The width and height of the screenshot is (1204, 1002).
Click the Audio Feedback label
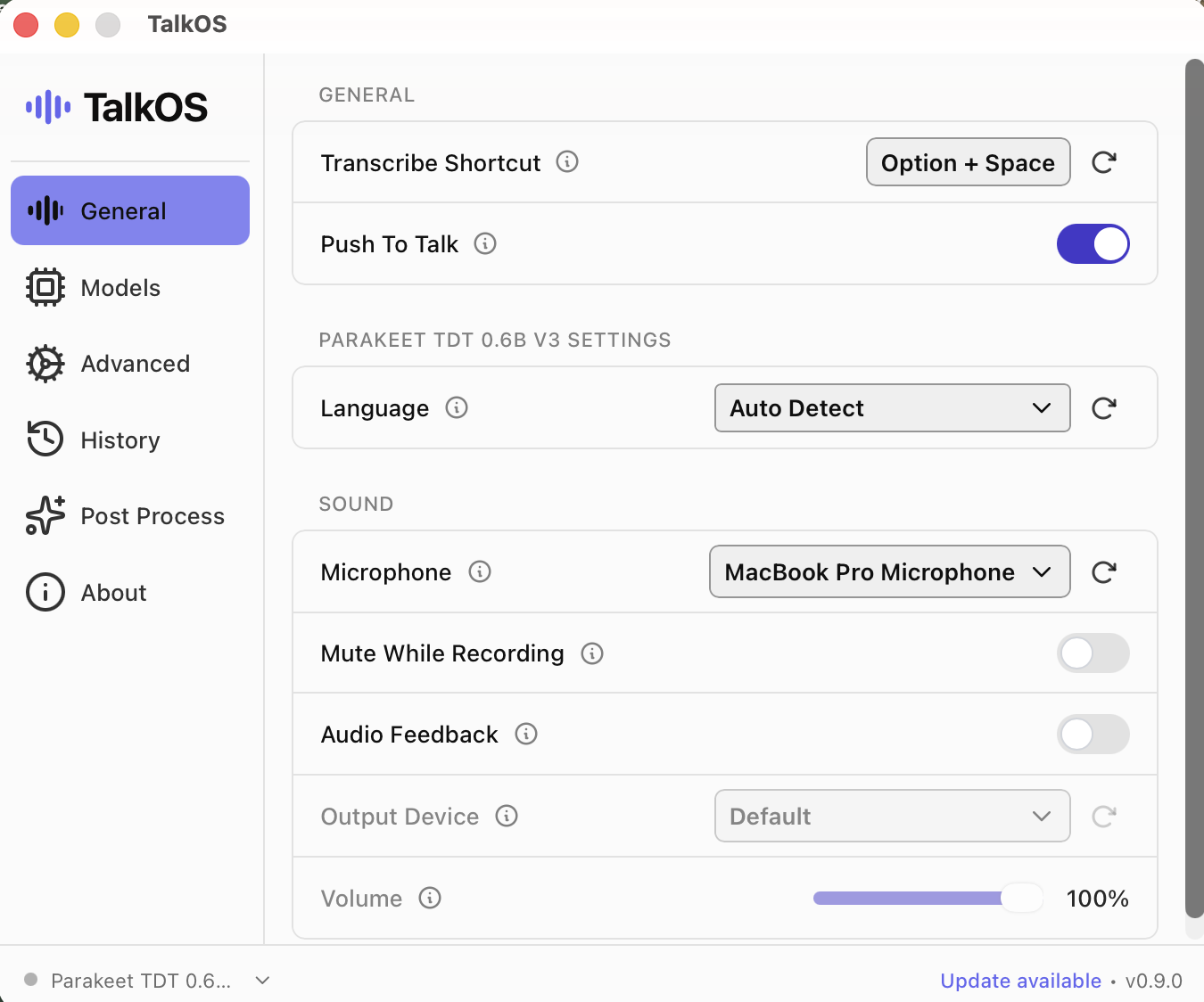(409, 735)
